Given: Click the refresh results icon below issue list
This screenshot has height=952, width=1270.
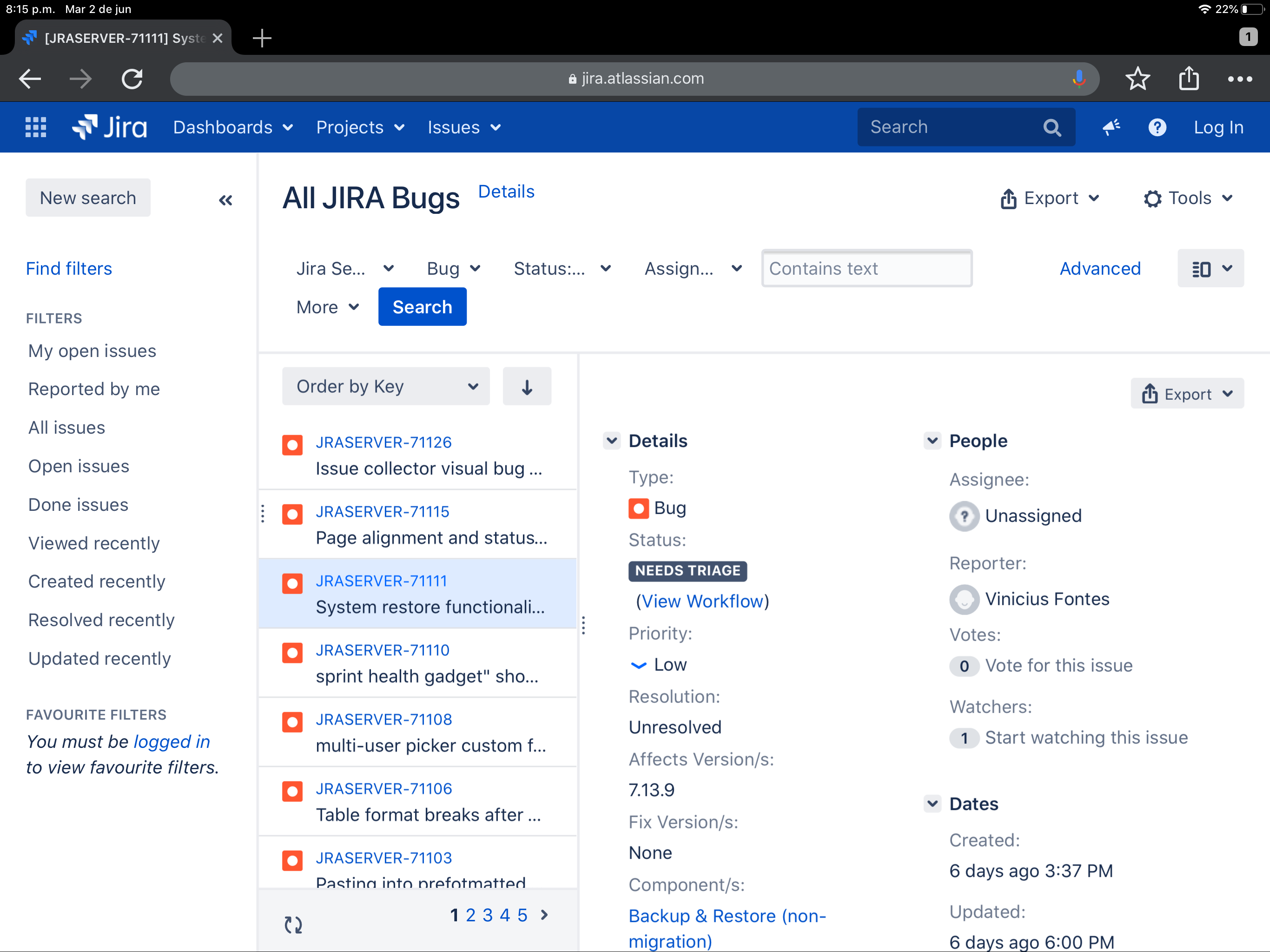Looking at the screenshot, I should 293,925.
